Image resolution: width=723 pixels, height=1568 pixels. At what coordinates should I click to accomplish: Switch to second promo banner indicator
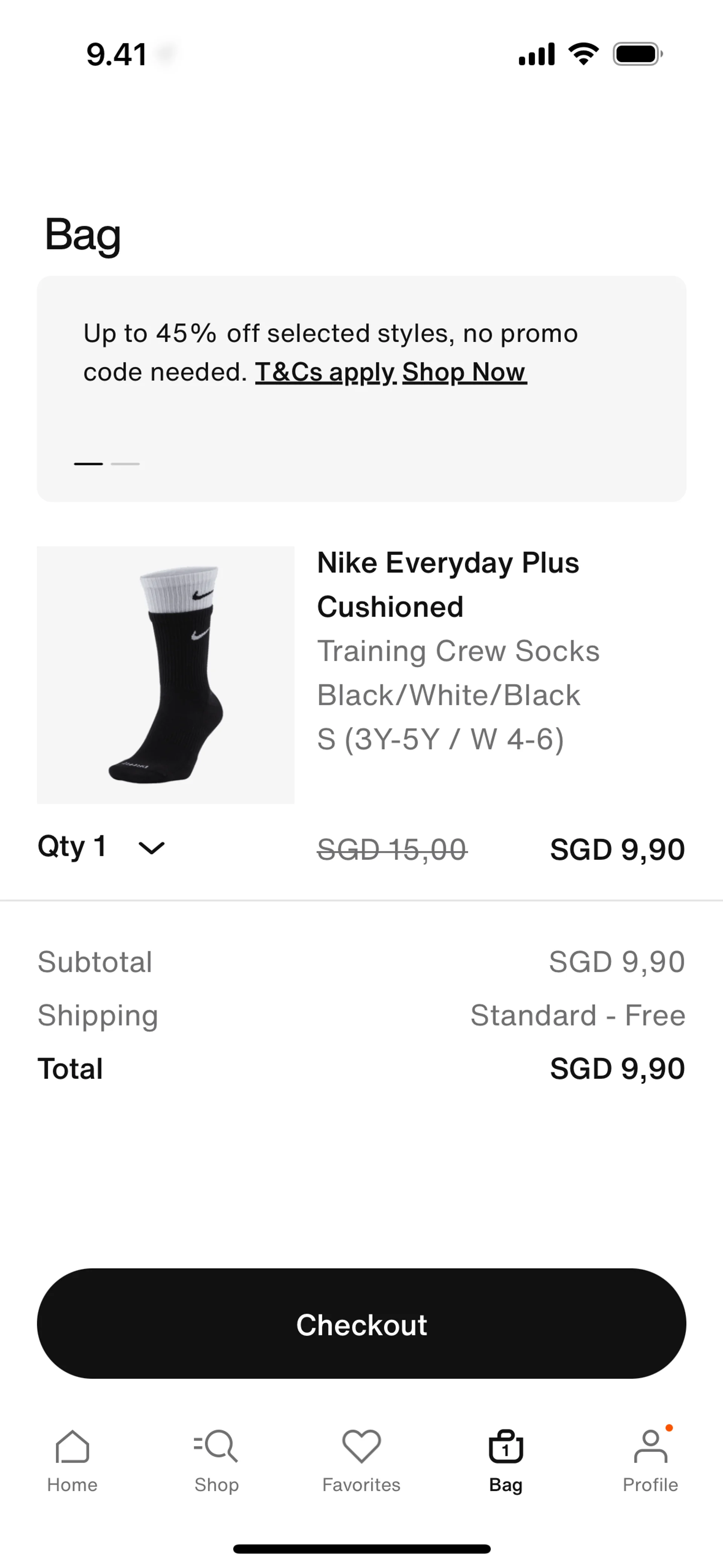(125, 464)
